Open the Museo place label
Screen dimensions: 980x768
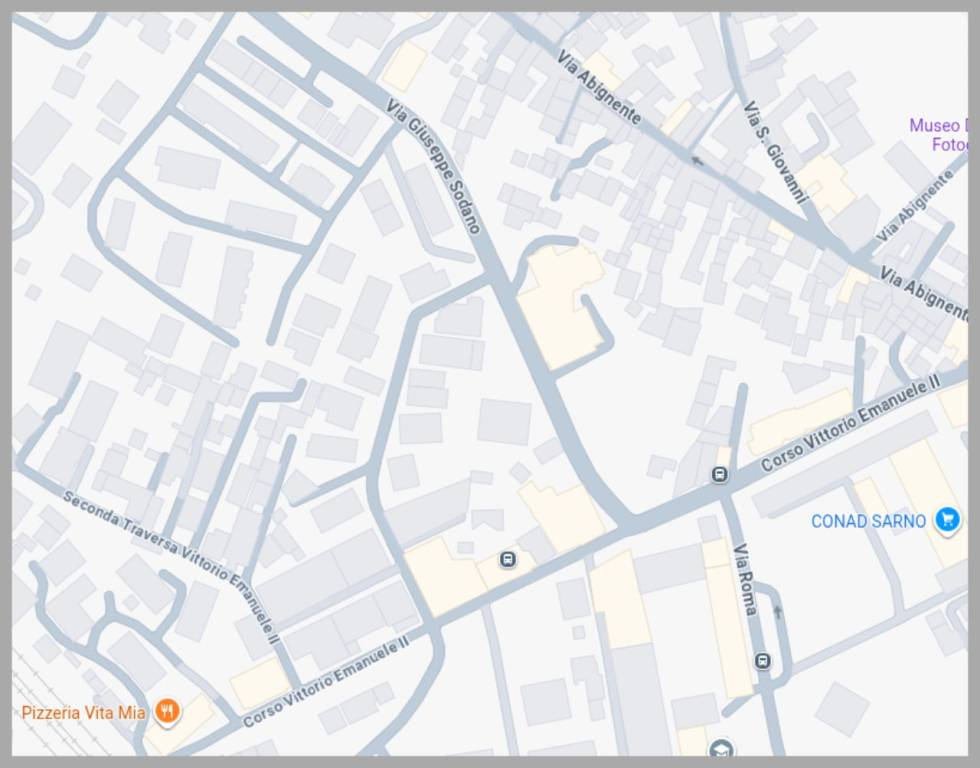(x=938, y=134)
